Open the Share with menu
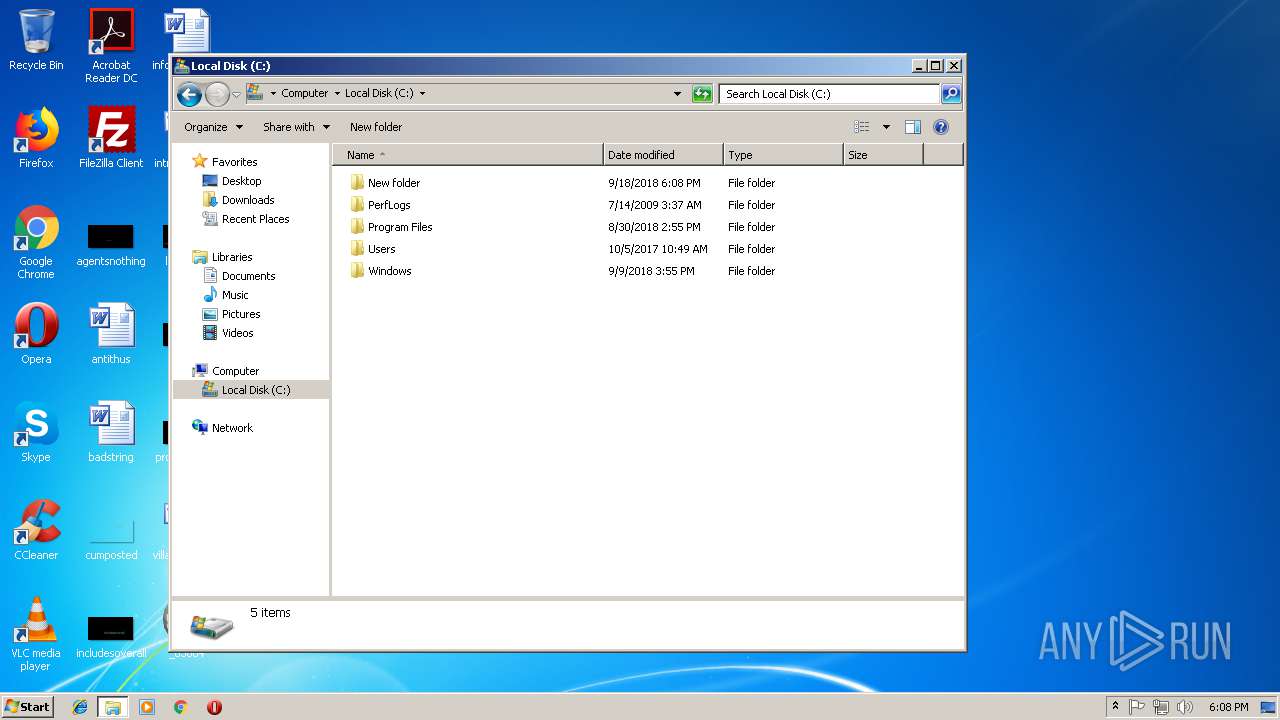 tap(296, 127)
